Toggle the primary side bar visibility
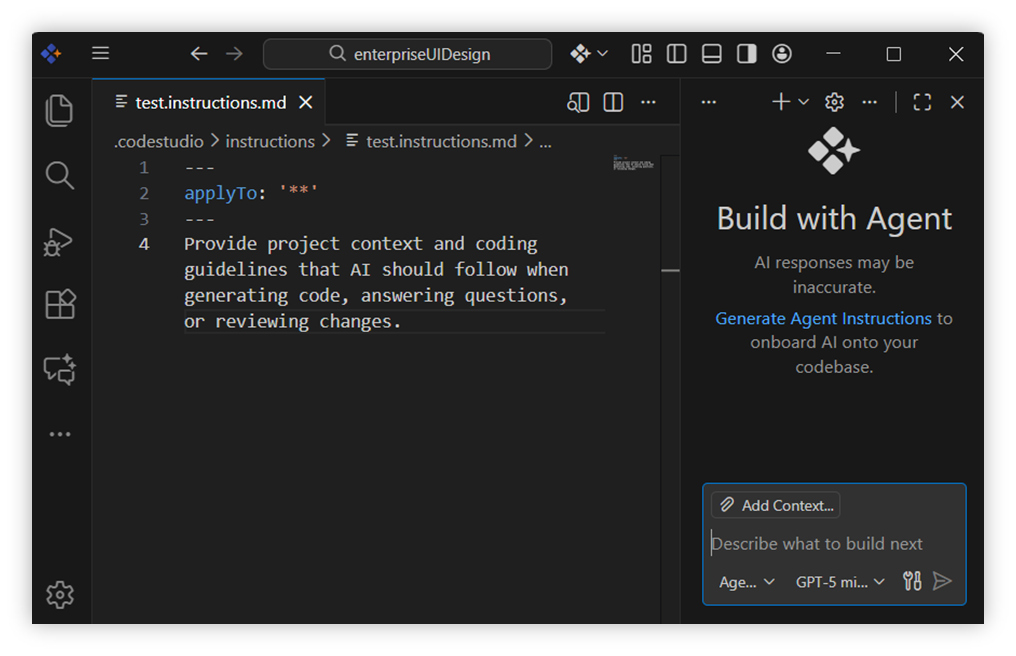This screenshot has width=1016, height=656. (x=677, y=54)
